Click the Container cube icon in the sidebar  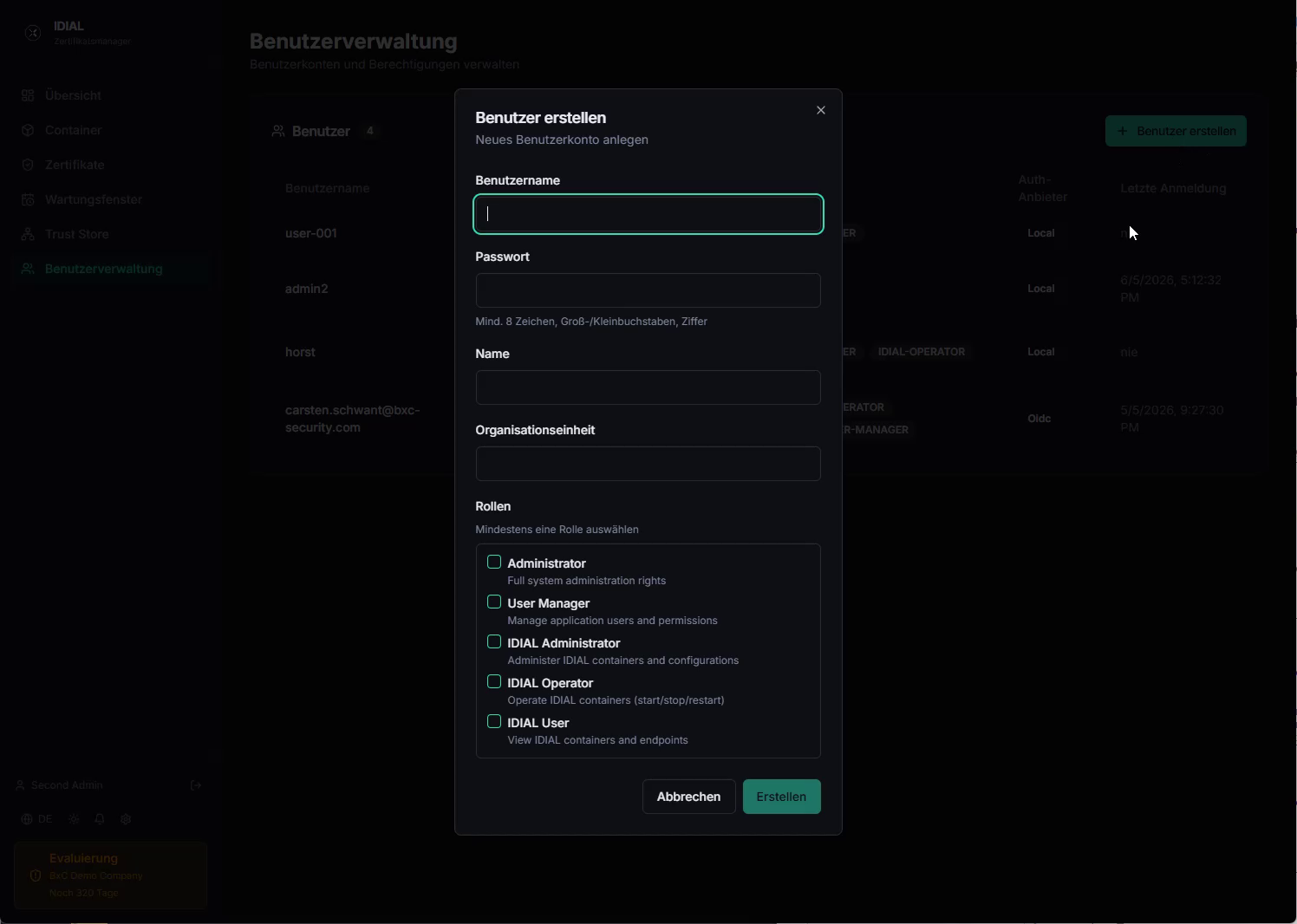point(28,130)
